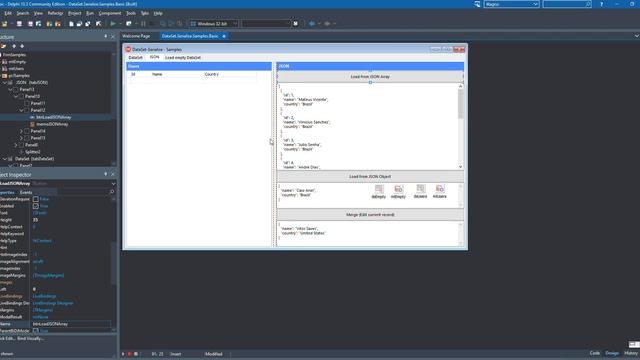Screen dimensions: 640x360
Task: Click the move up arrow in Structure panel
Action: pos(14,46)
